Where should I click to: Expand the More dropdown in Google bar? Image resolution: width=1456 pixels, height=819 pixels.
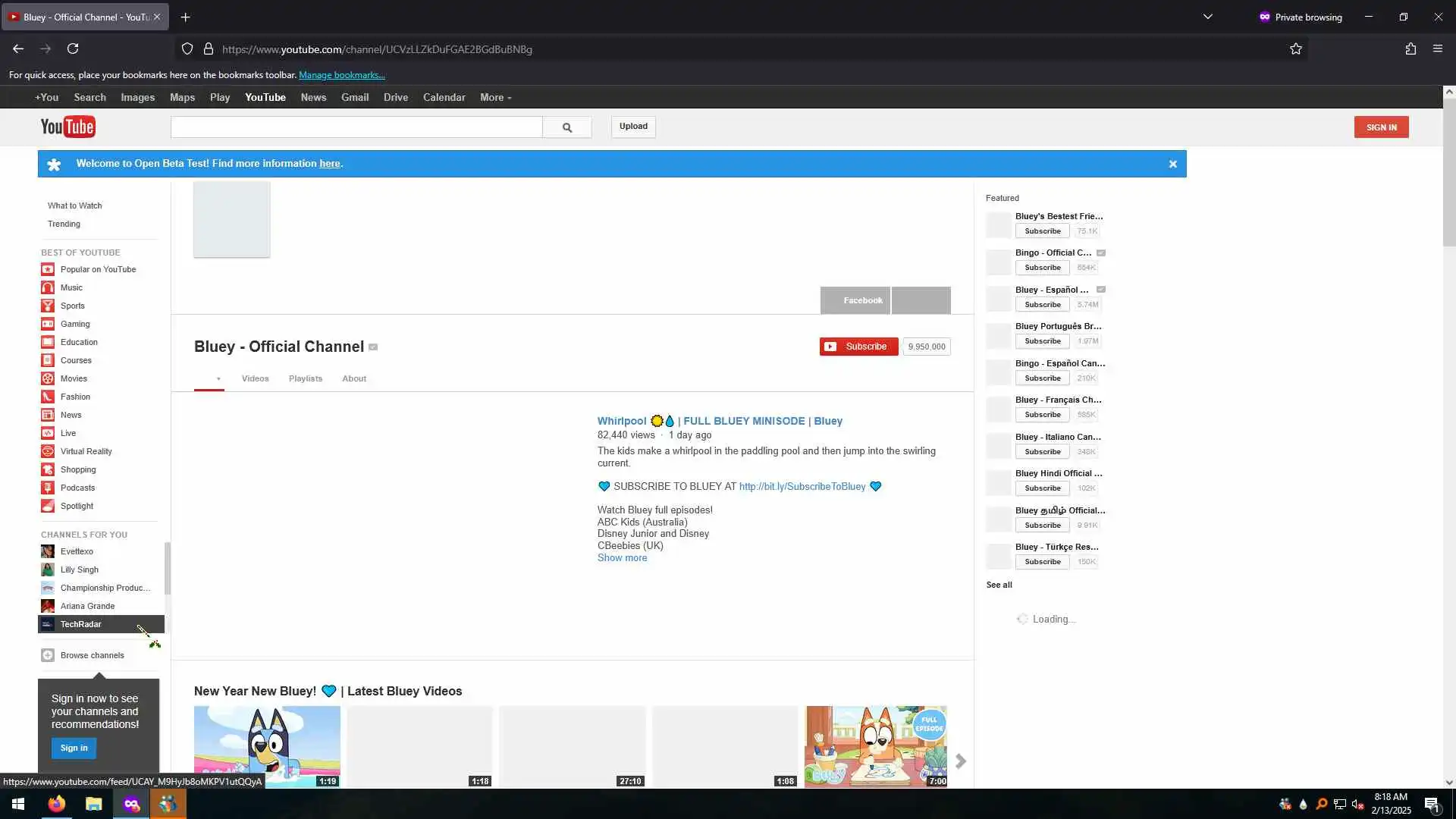tap(495, 98)
